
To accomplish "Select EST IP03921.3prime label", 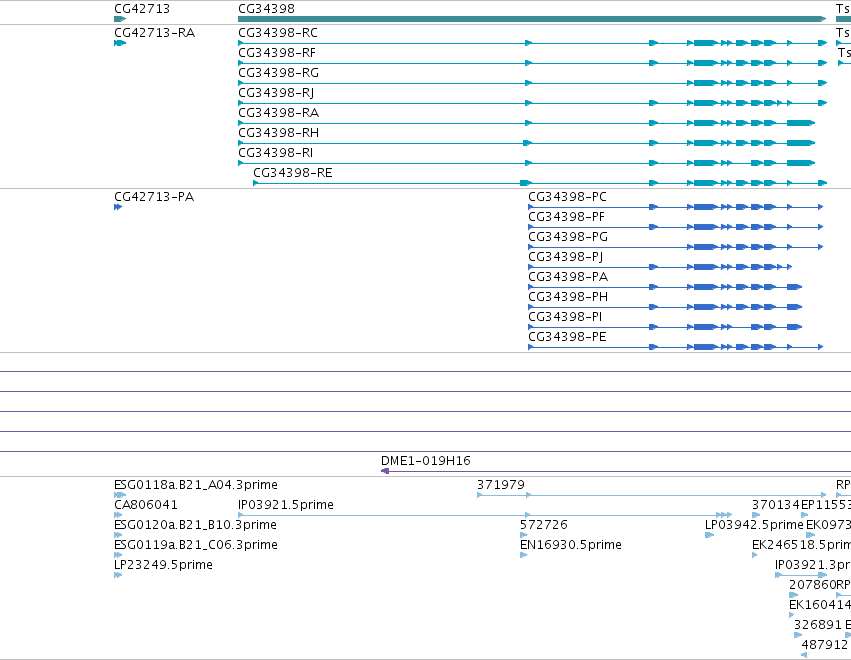I will point(812,565).
